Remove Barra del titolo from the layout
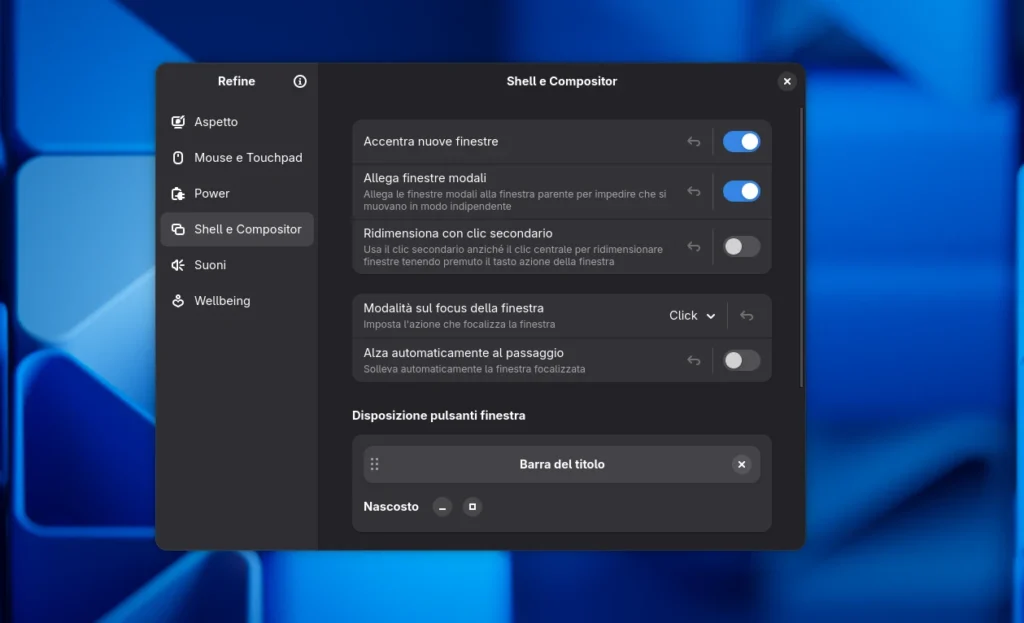 pyautogui.click(x=741, y=464)
